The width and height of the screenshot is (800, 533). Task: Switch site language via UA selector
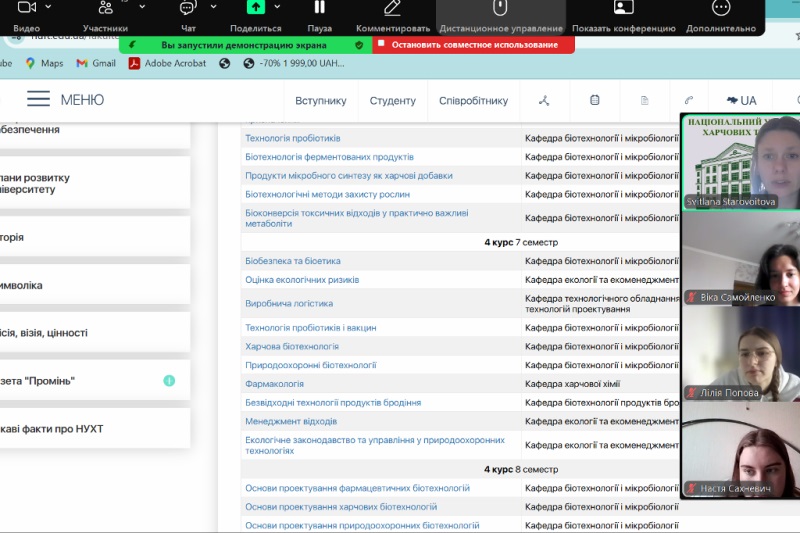click(741, 100)
